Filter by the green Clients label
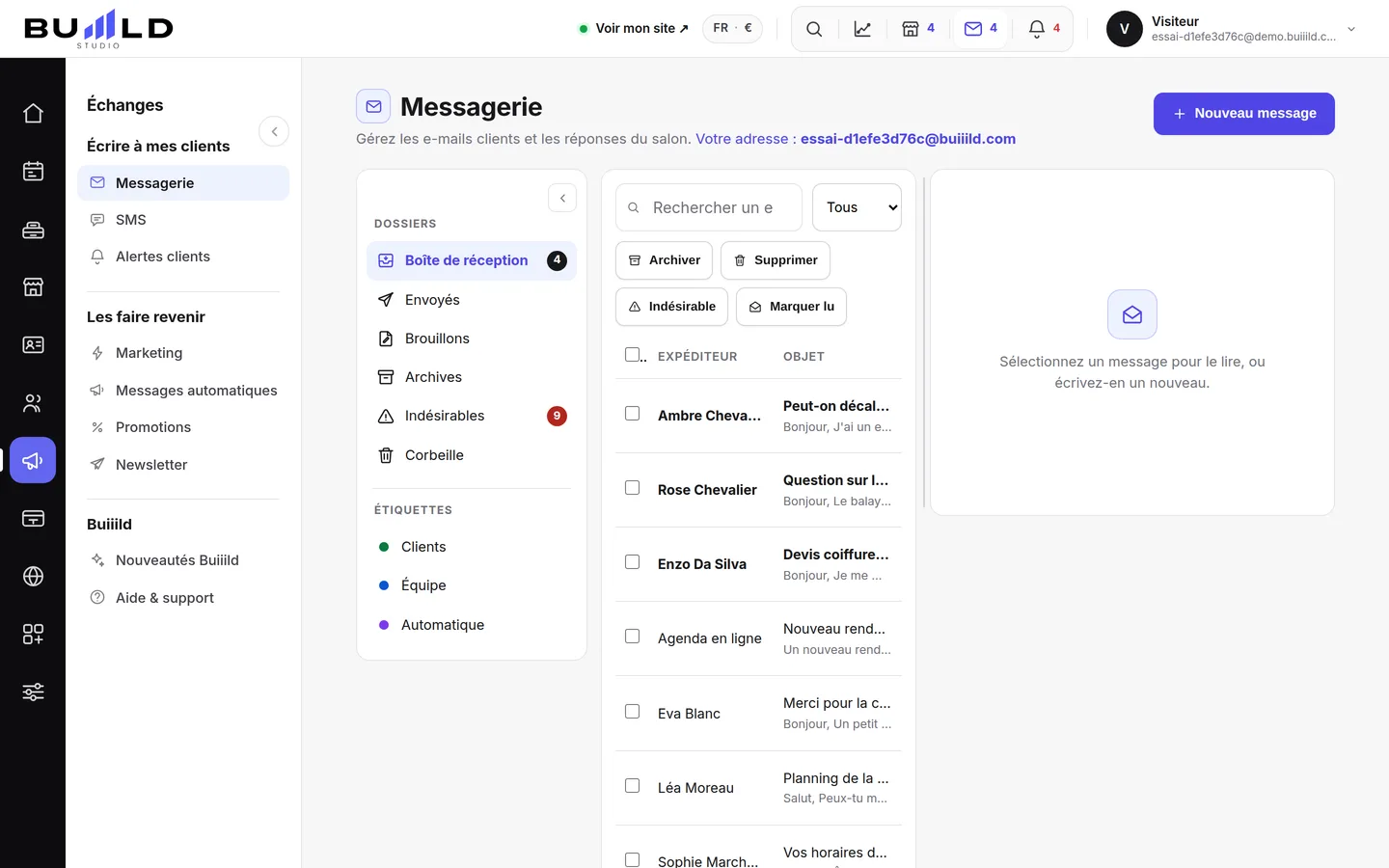The width and height of the screenshot is (1389, 868). pyautogui.click(x=472, y=547)
